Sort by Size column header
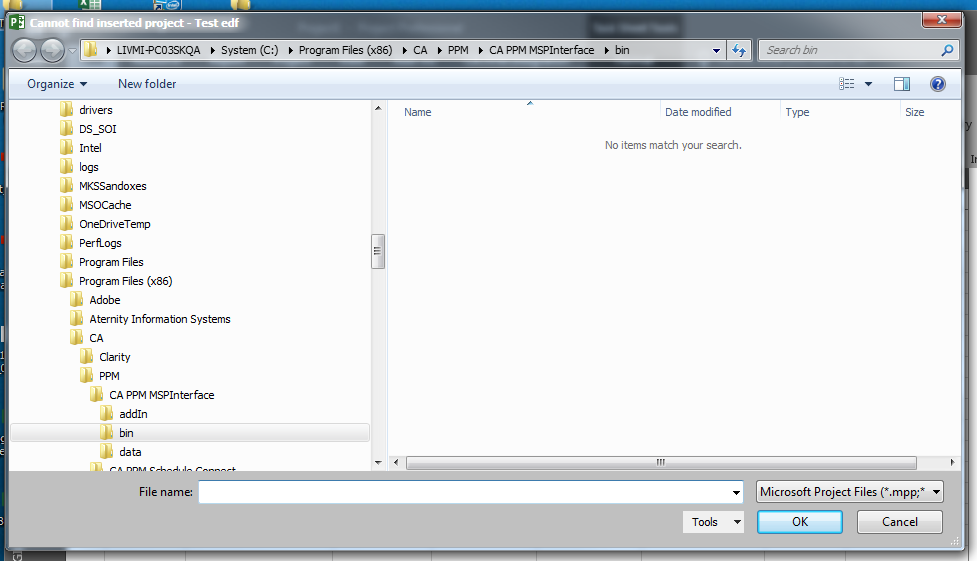This screenshot has width=977, height=561. click(x=914, y=112)
